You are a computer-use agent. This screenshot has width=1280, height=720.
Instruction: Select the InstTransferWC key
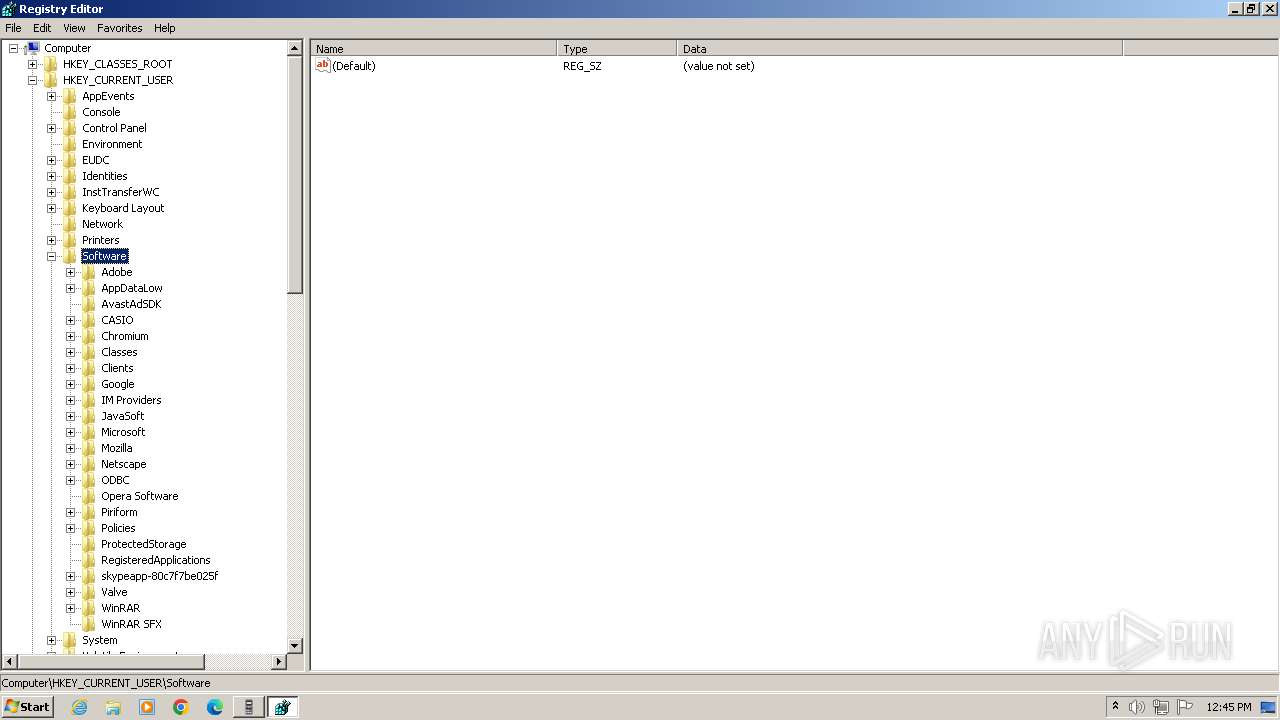(120, 192)
